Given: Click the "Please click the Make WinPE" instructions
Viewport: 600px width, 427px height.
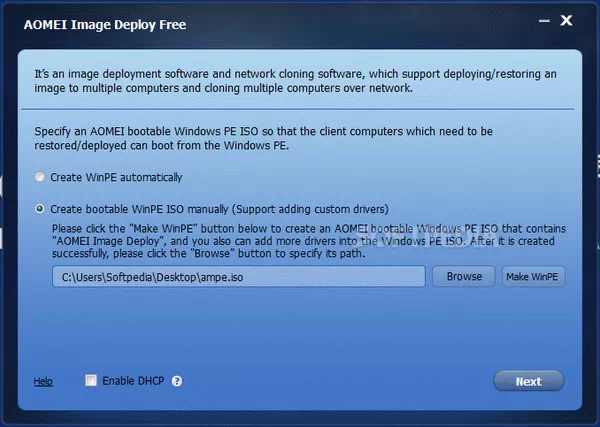Looking at the screenshot, I should point(300,240).
